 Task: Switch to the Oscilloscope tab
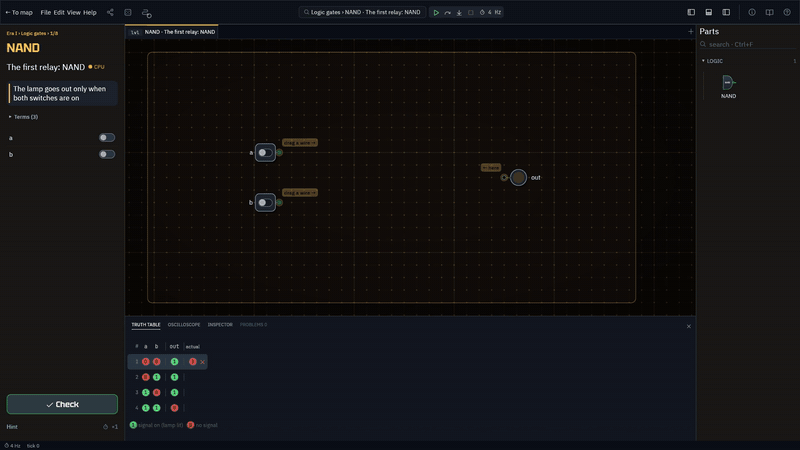(x=184, y=324)
